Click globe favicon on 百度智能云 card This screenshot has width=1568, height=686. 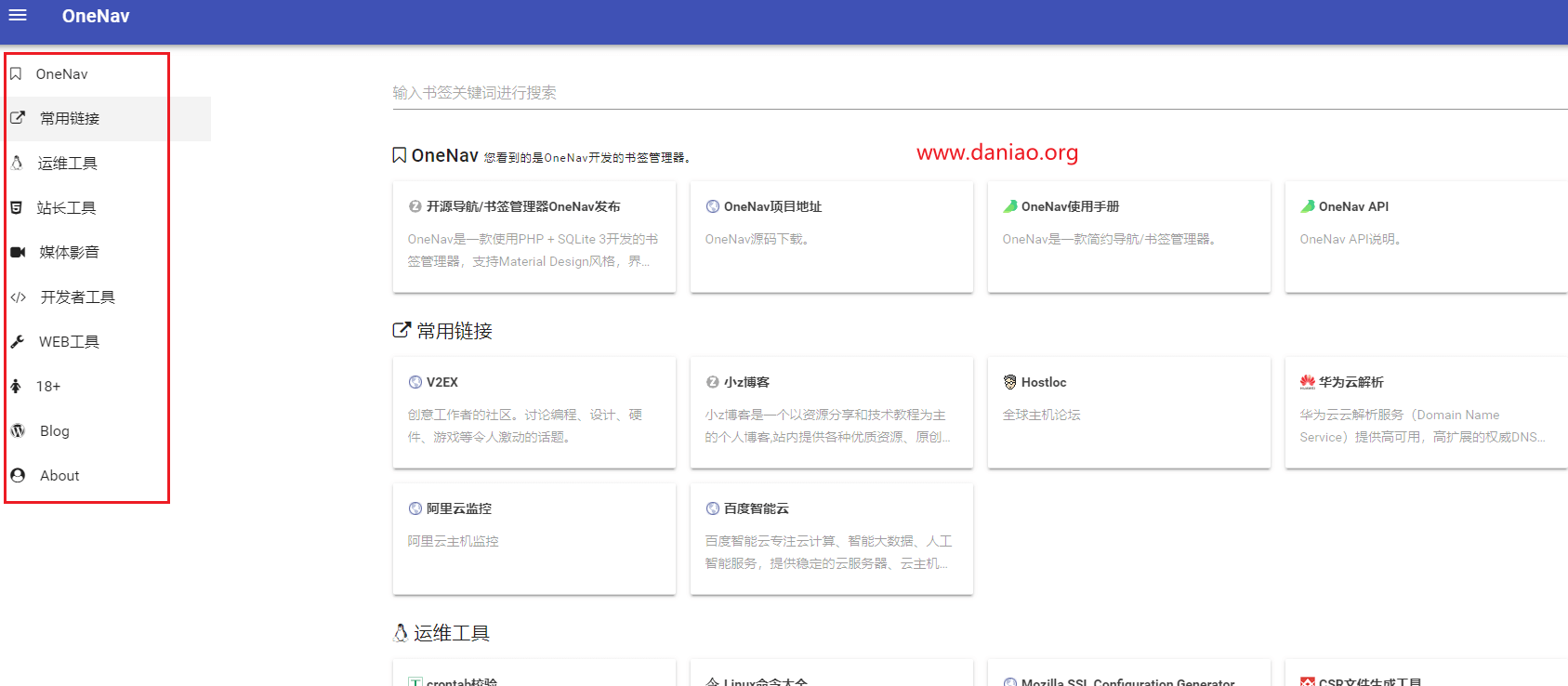pyautogui.click(x=713, y=508)
